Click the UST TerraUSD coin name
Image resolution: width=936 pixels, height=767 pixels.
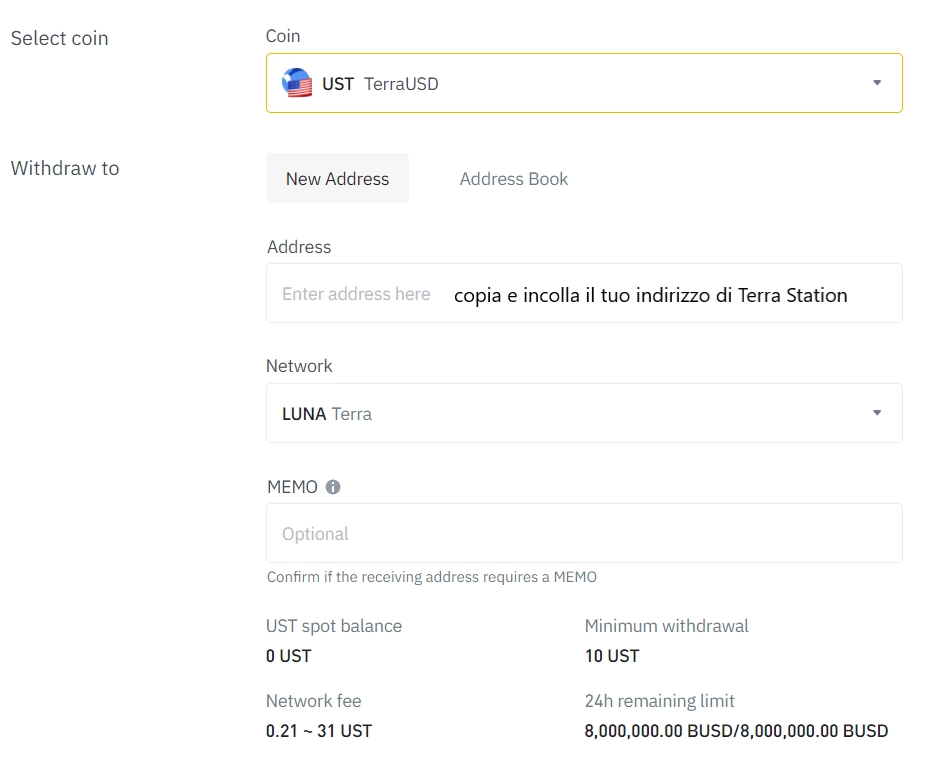click(380, 84)
